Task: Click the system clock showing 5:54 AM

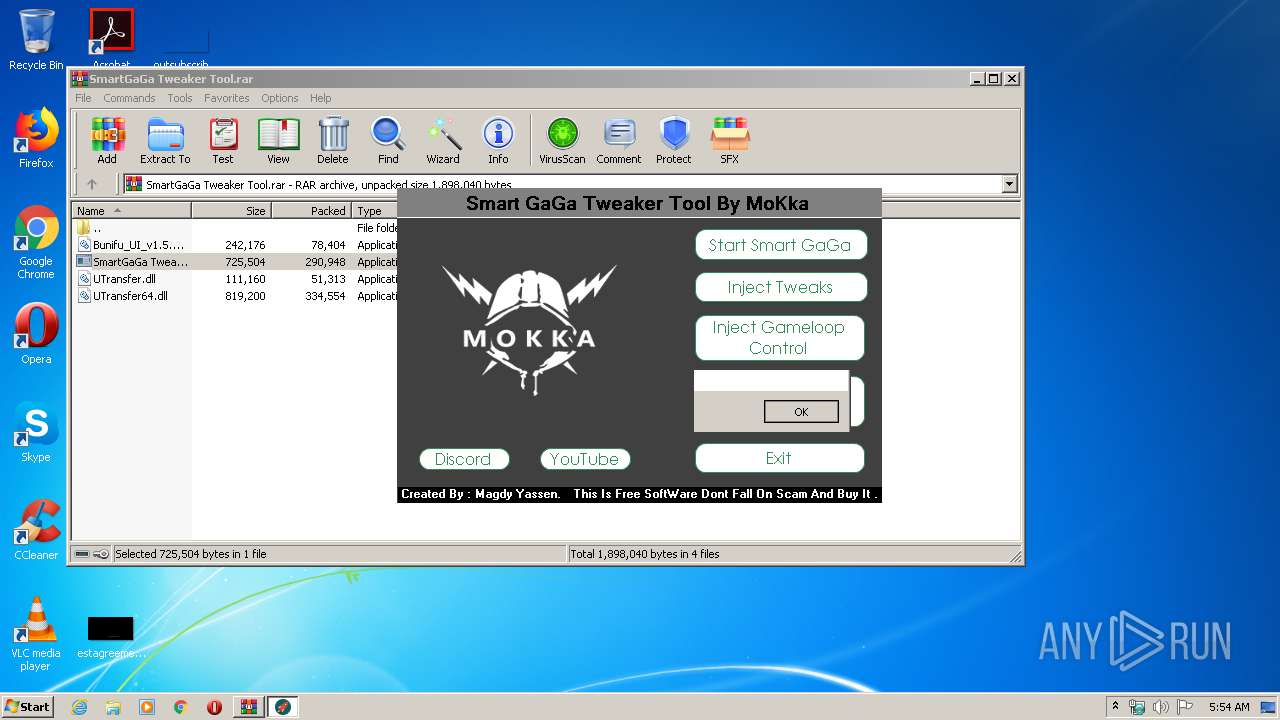Action: coord(1229,707)
